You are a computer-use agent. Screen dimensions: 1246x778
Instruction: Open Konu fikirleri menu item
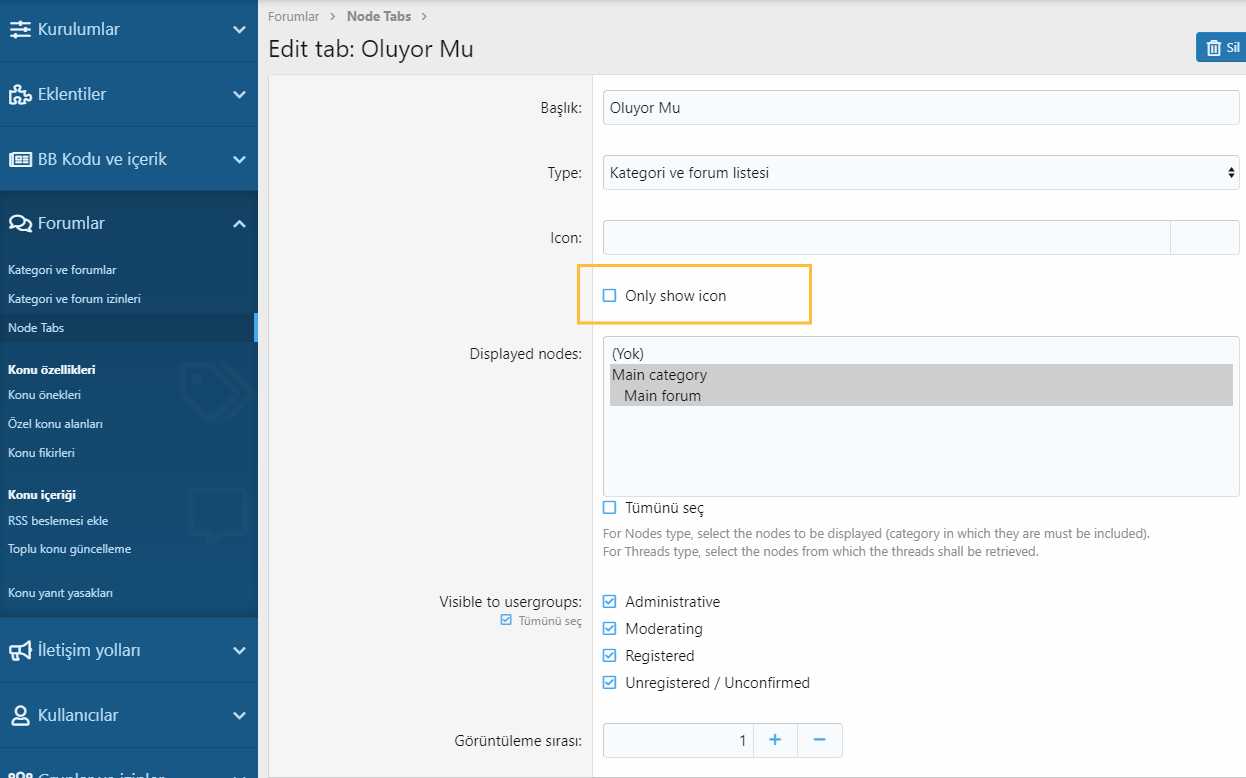(41, 453)
